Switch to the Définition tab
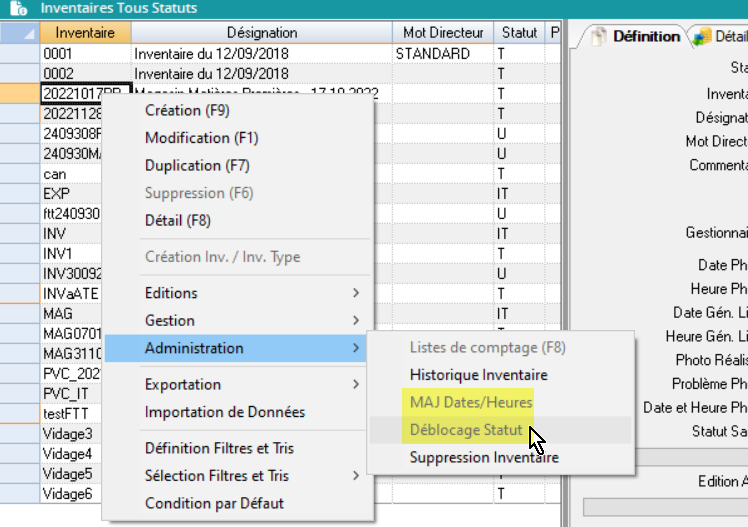748x527 pixels. point(635,37)
